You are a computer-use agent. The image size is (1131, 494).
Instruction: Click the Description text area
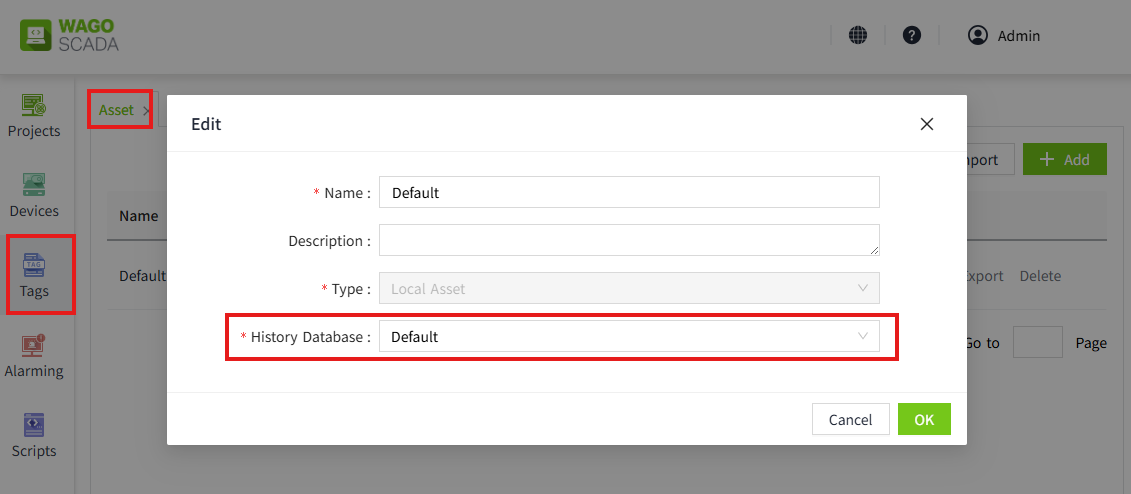629,240
